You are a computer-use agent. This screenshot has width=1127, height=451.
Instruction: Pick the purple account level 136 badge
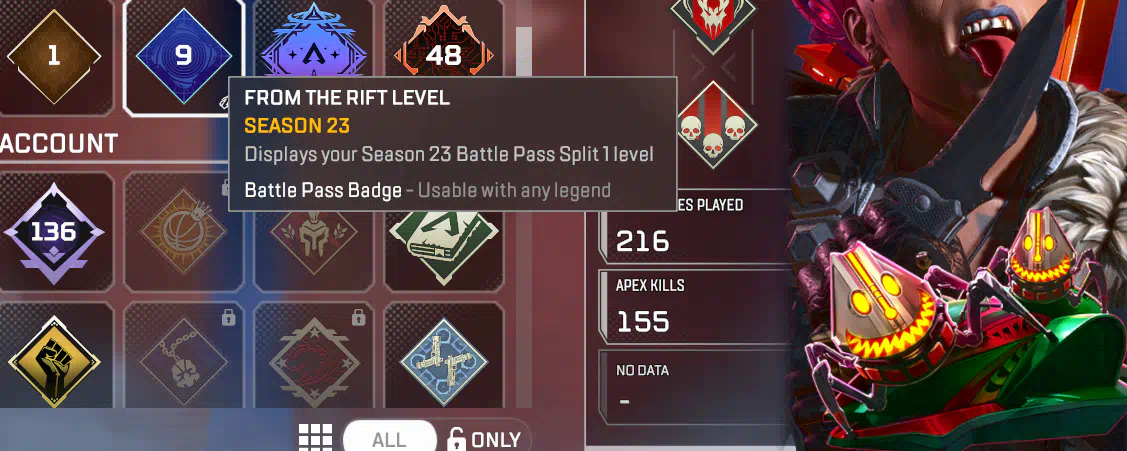(x=53, y=232)
